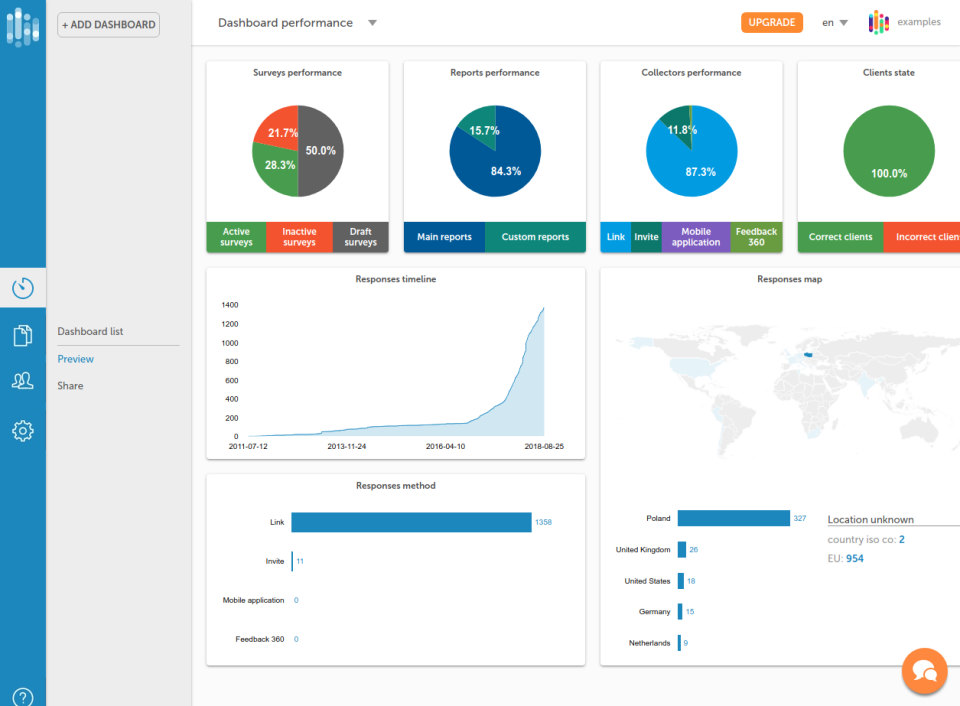960x706 pixels.
Task: Toggle the Invite collectors legend item
Action: [x=647, y=237]
